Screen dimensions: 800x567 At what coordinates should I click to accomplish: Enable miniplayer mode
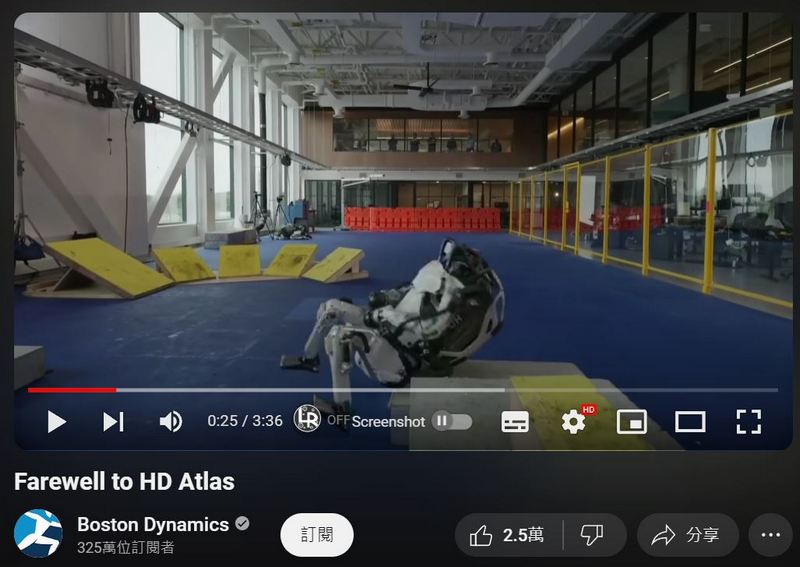click(632, 422)
